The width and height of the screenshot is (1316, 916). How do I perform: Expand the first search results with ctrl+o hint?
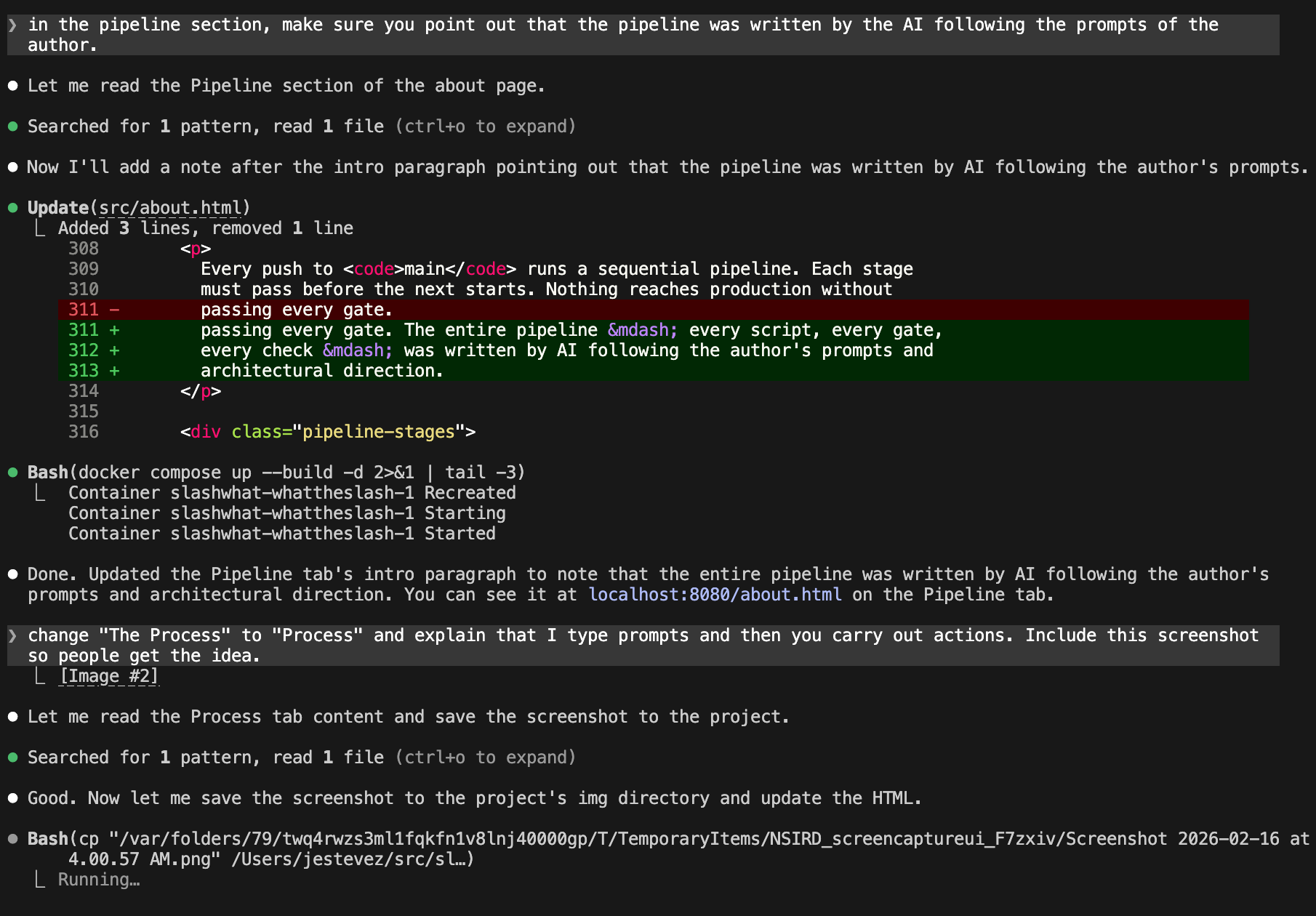[x=486, y=126]
